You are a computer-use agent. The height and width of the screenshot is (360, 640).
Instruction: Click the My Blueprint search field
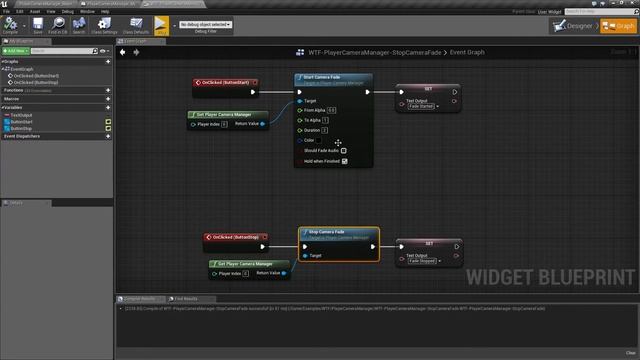[62, 51]
